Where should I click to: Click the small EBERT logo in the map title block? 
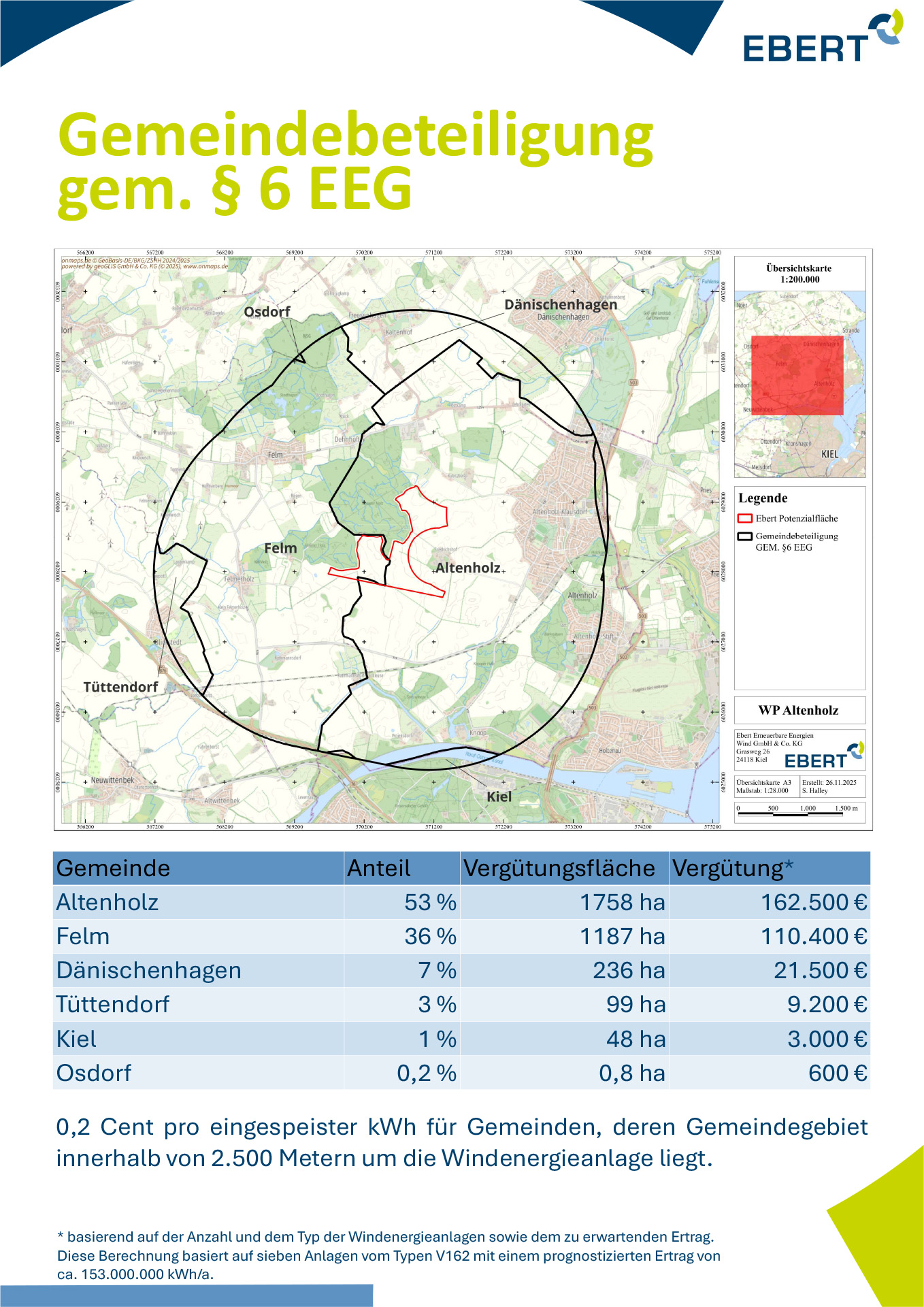824,758
